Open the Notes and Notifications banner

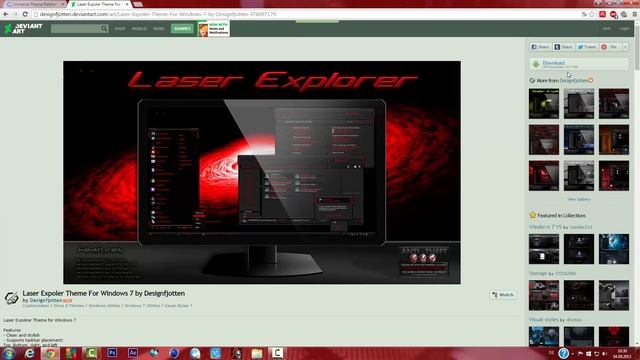213,29
